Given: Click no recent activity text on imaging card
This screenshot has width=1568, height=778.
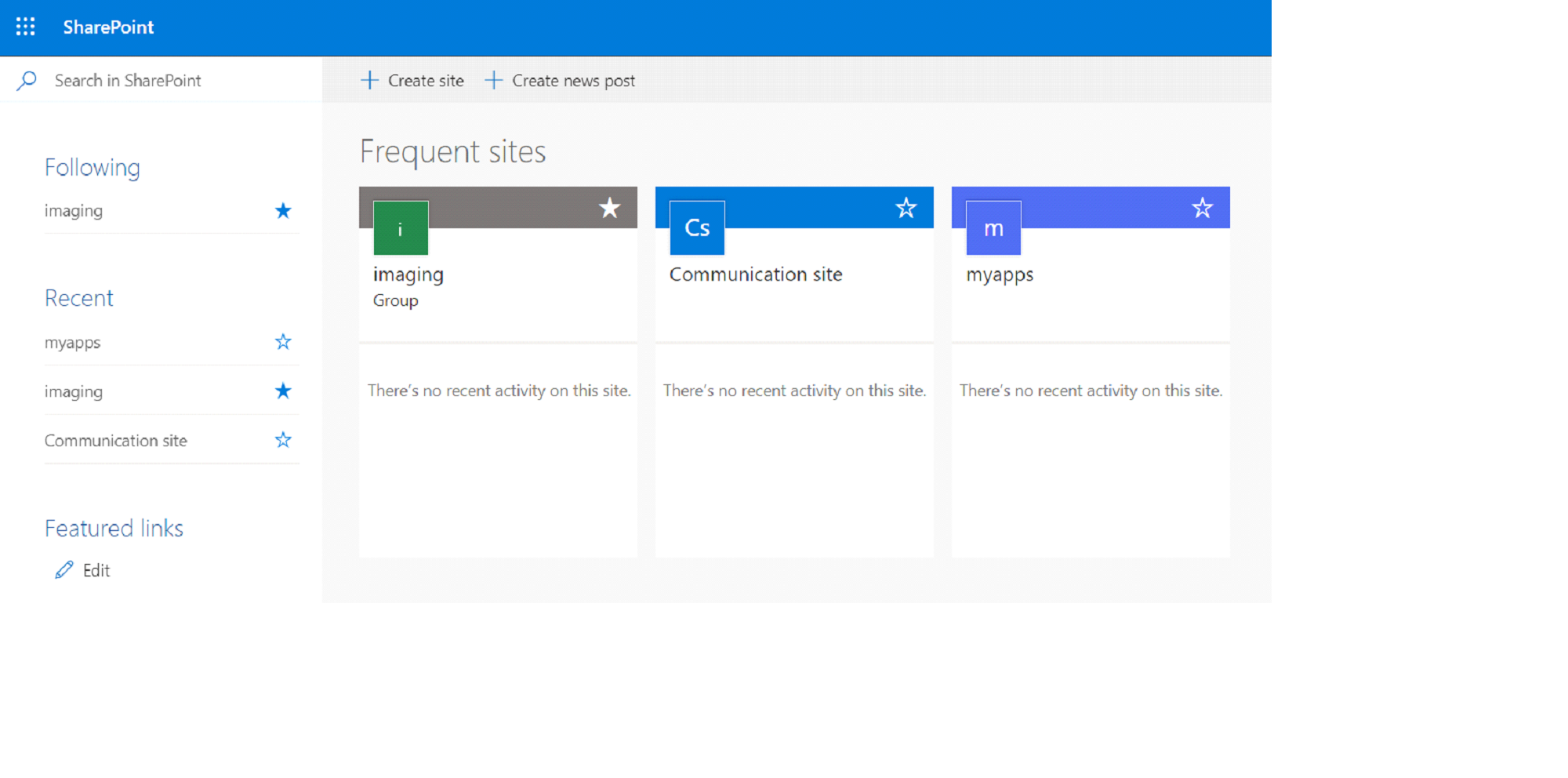Looking at the screenshot, I should pyautogui.click(x=499, y=391).
